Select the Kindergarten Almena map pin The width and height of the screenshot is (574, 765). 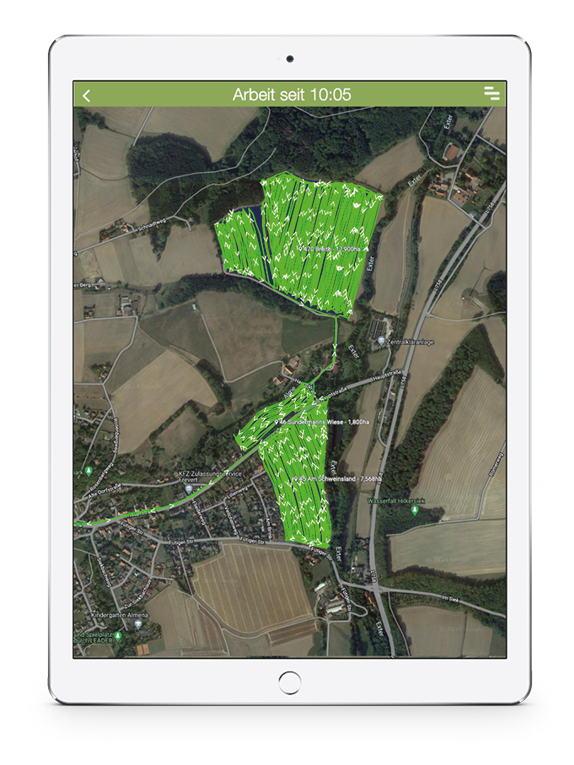pyautogui.click(x=138, y=624)
